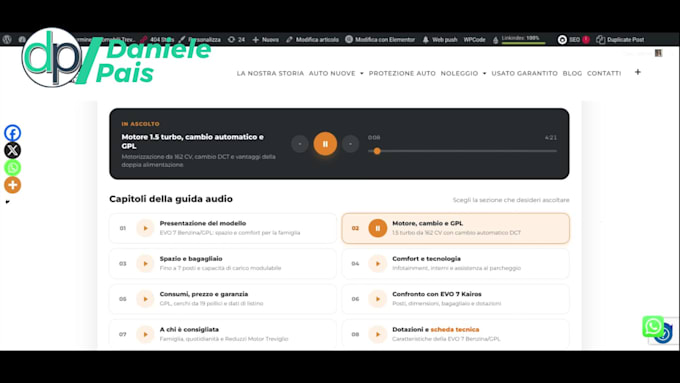Open the PROTEZIONE AUTO page
Screen dimensions: 680x383
point(402,73)
